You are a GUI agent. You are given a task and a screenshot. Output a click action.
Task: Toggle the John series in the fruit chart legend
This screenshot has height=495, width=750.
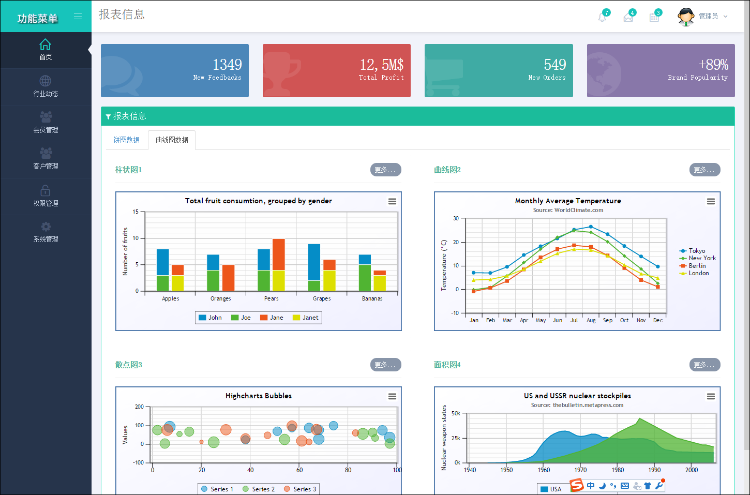point(209,317)
